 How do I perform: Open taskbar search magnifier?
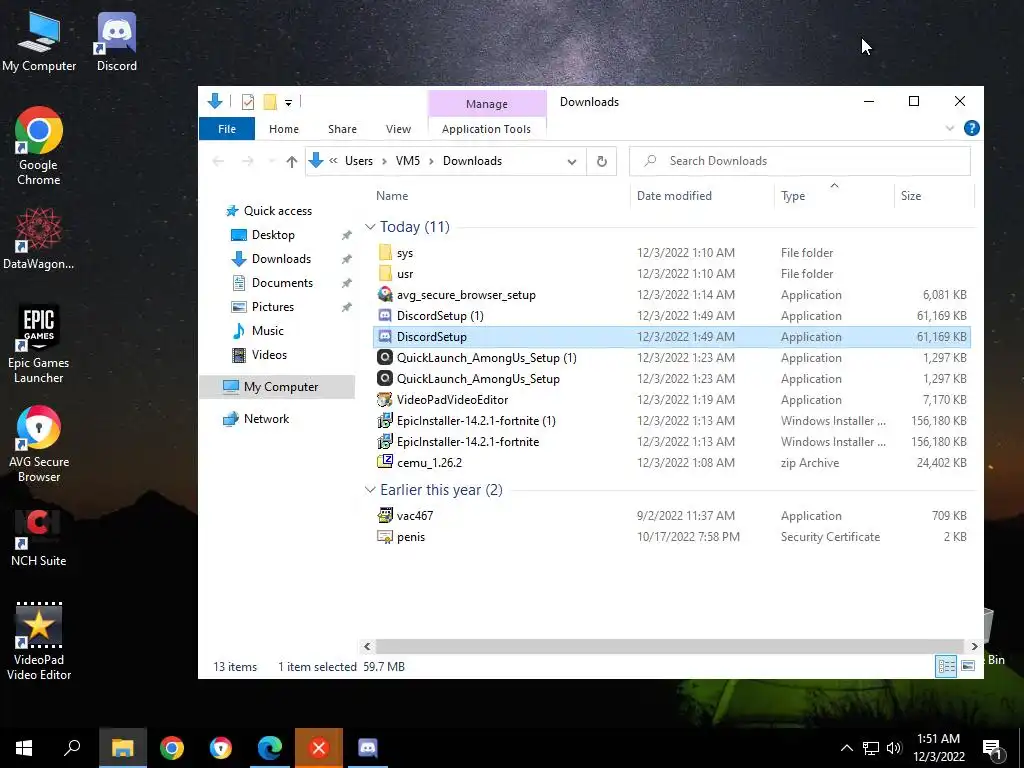(72, 748)
